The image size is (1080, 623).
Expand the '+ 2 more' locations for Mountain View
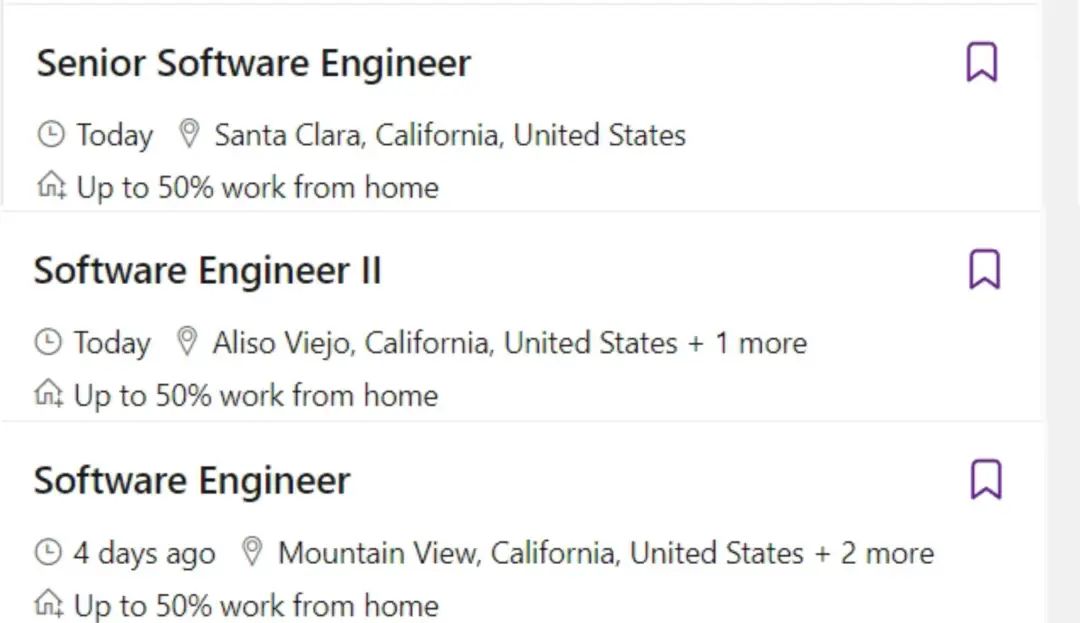click(874, 553)
